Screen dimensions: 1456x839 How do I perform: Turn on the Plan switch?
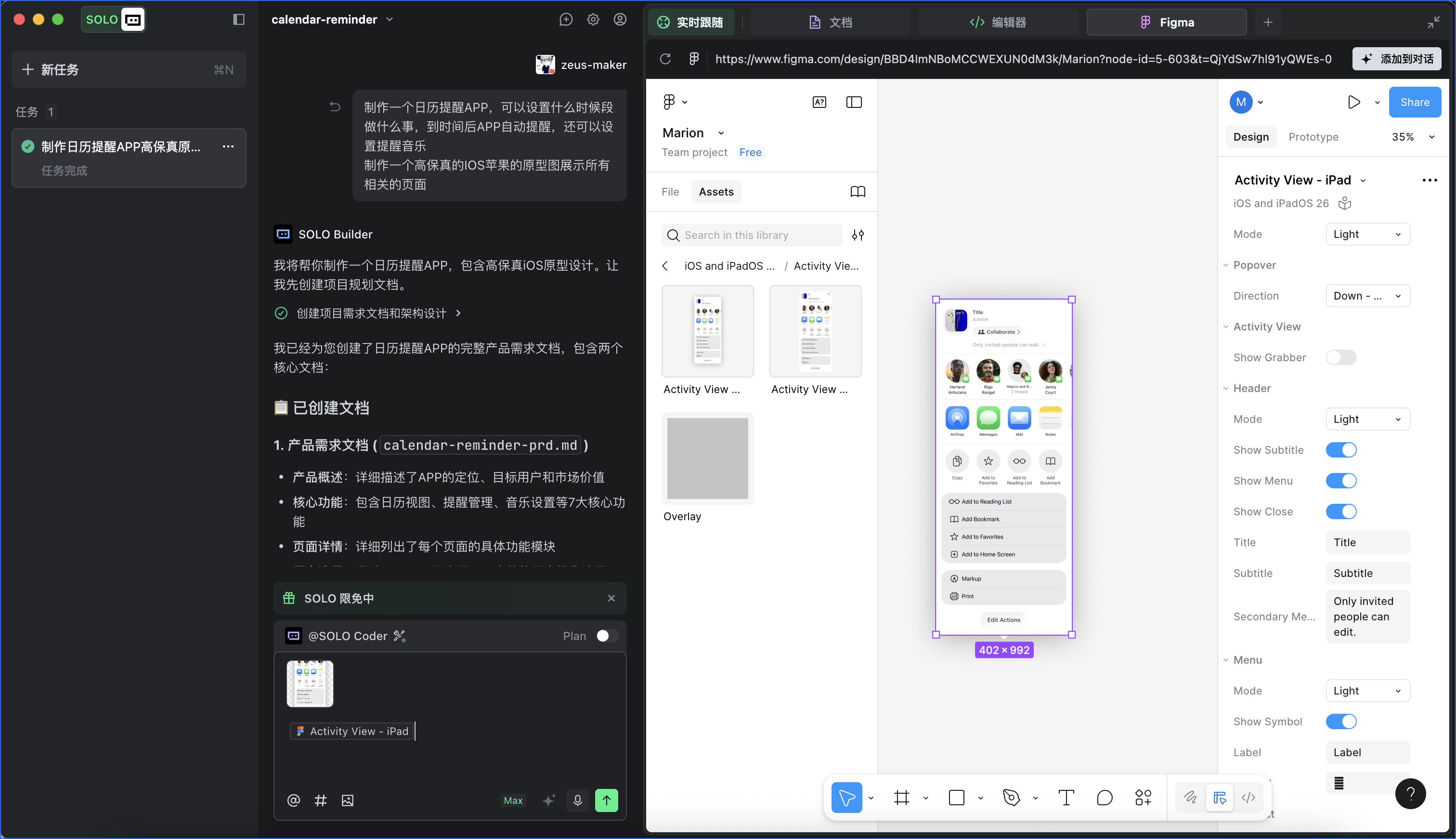click(x=607, y=636)
